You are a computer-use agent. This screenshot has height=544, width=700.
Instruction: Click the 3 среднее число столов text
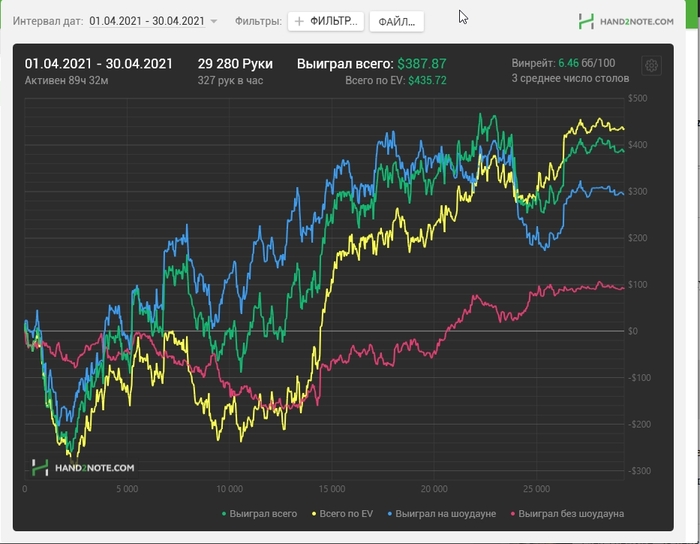[571, 79]
